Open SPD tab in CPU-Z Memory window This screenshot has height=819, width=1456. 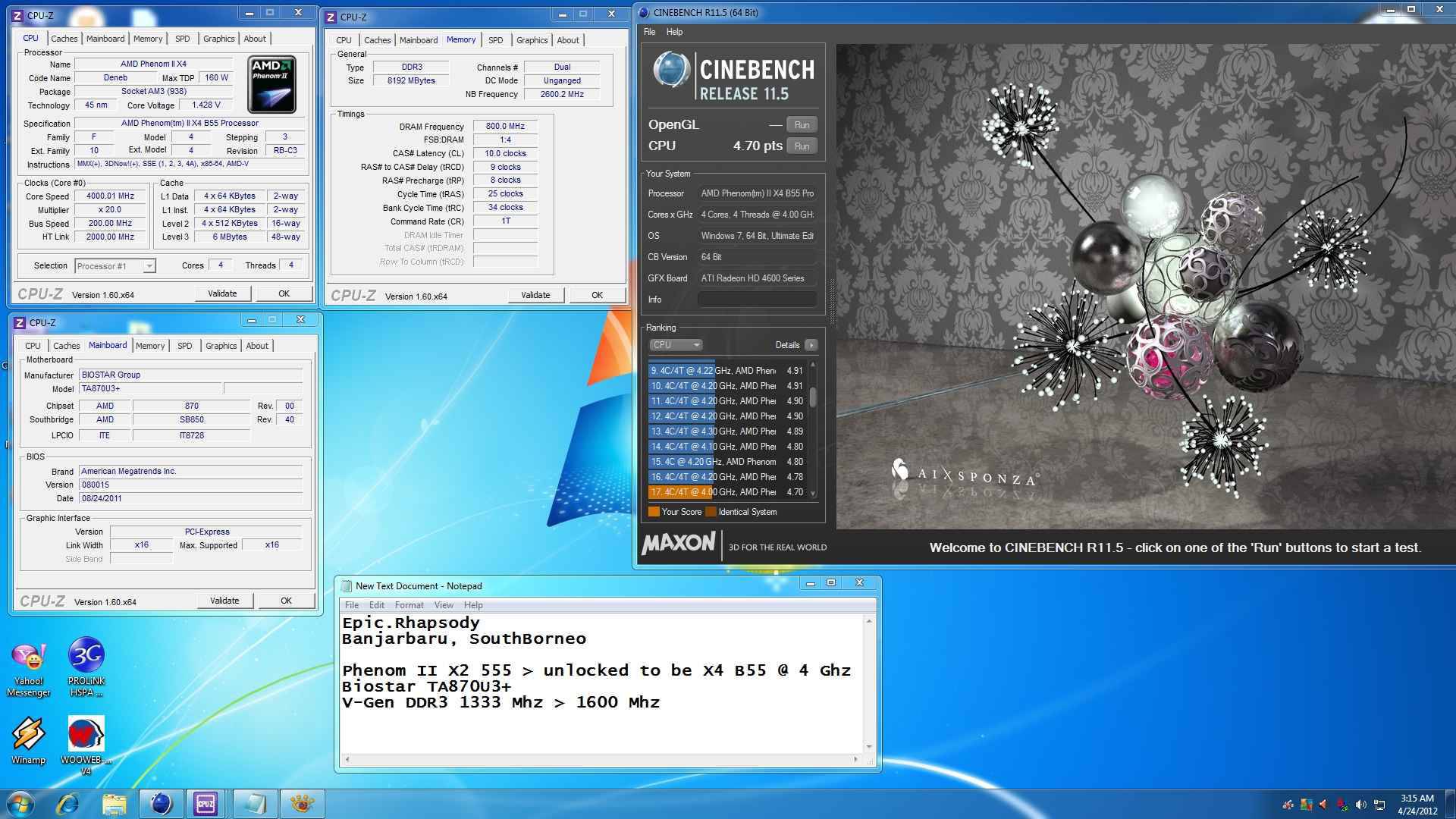495,40
